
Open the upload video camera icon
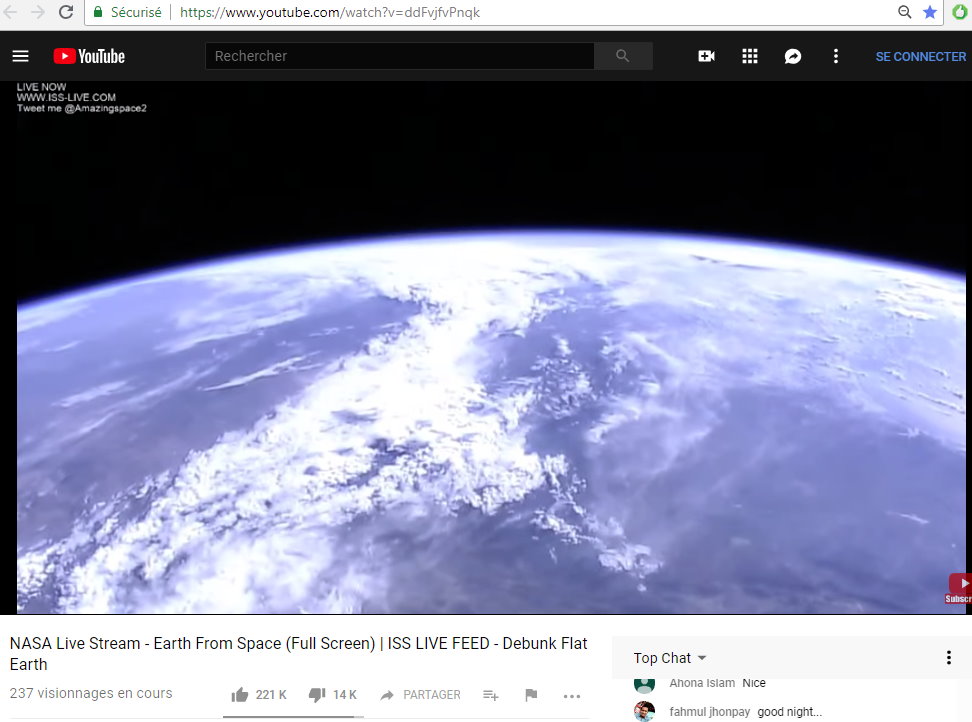click(706, 56)
